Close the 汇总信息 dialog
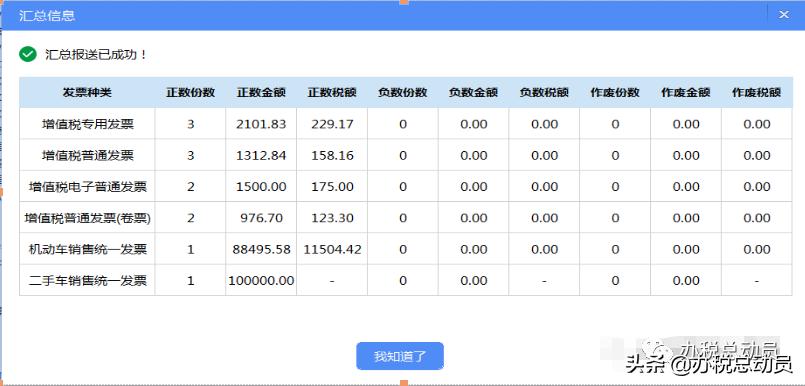The image size is (805, 386). [x=783, y=15]
